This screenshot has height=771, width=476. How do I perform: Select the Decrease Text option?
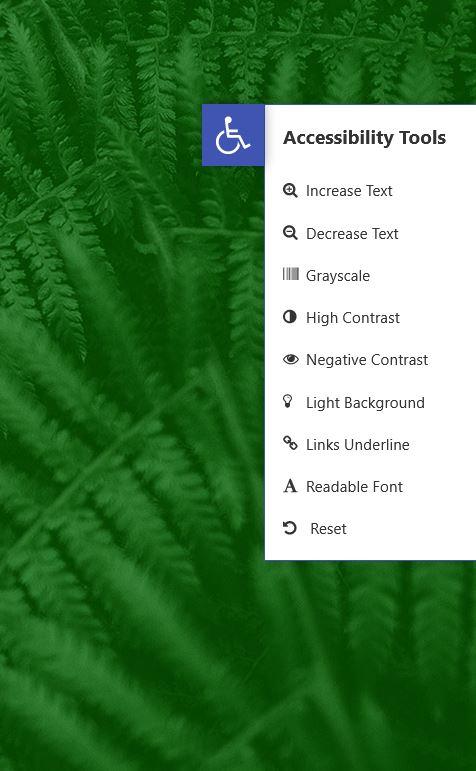pyautogui.click(x=352, y=234)
